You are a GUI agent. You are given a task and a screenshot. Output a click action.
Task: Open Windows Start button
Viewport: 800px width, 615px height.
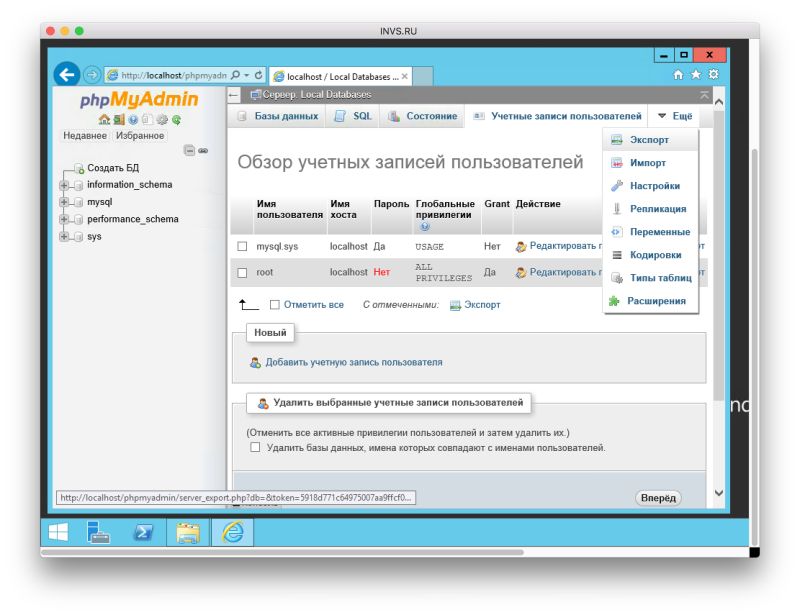click(x=58, y=532)
